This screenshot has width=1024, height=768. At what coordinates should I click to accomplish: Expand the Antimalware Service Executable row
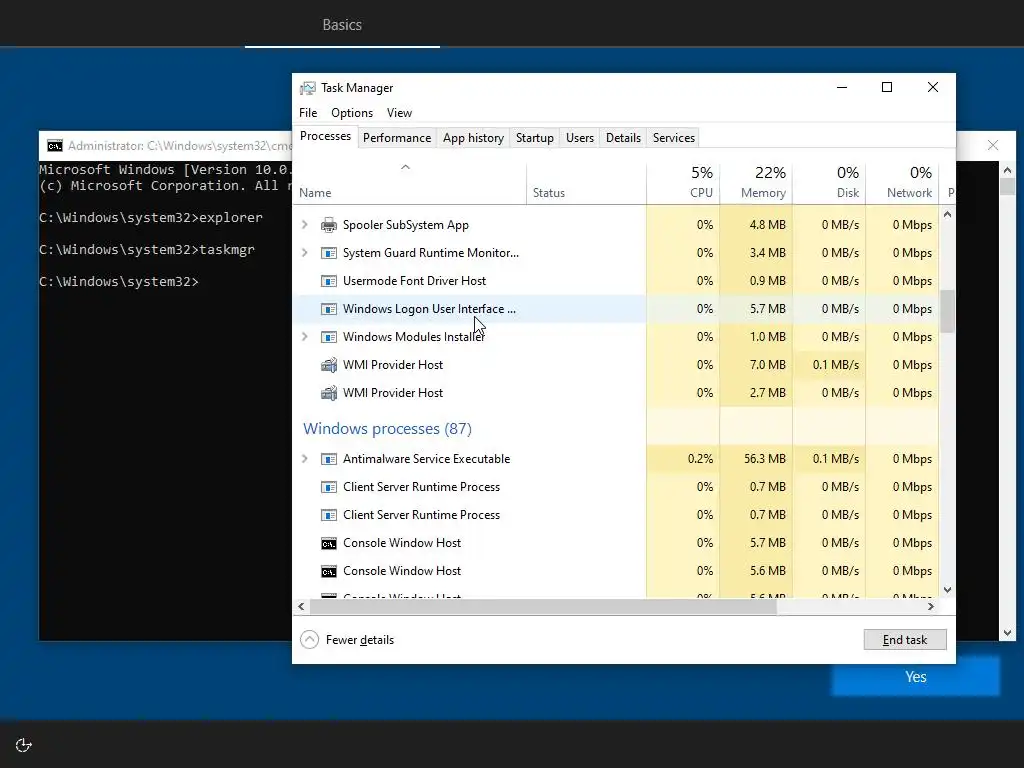point(304,459)
